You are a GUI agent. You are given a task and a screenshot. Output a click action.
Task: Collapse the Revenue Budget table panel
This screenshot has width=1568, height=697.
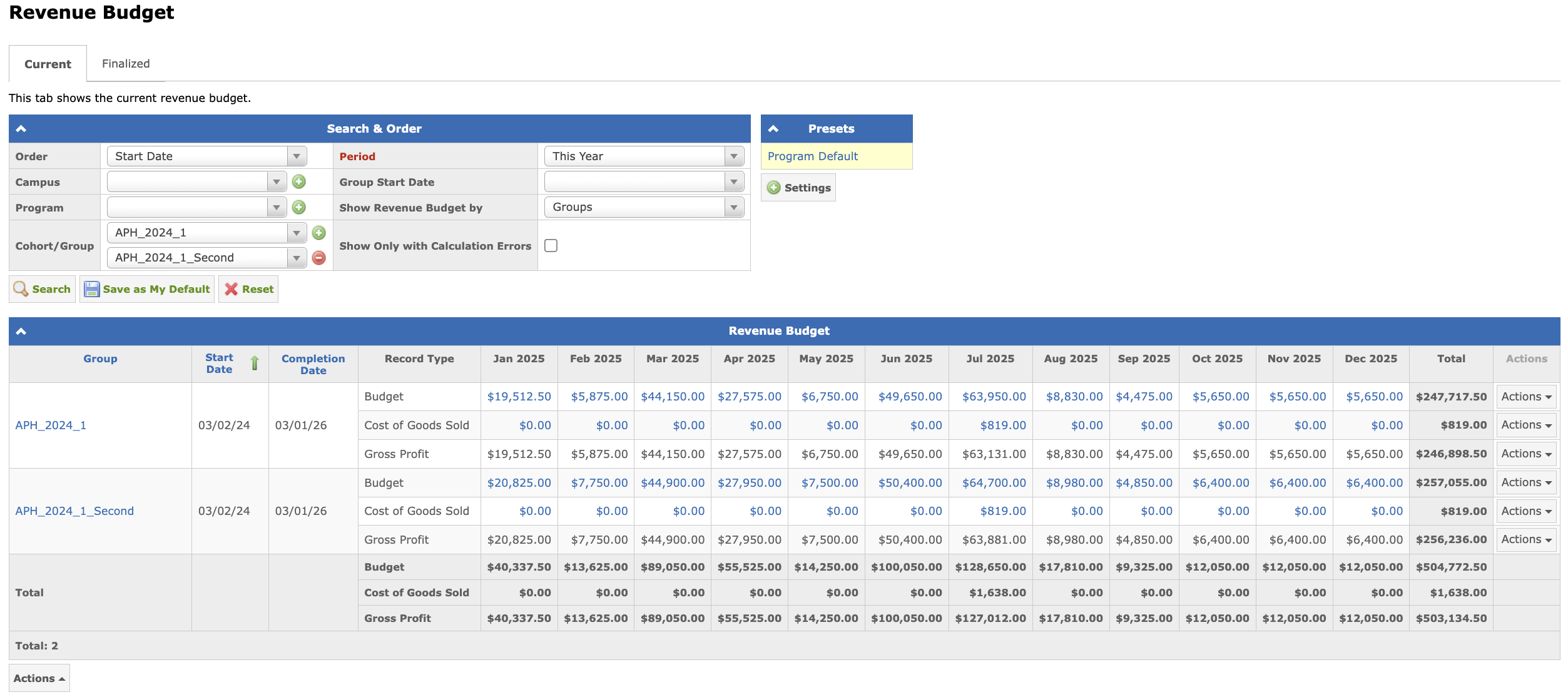coord(21,331)
